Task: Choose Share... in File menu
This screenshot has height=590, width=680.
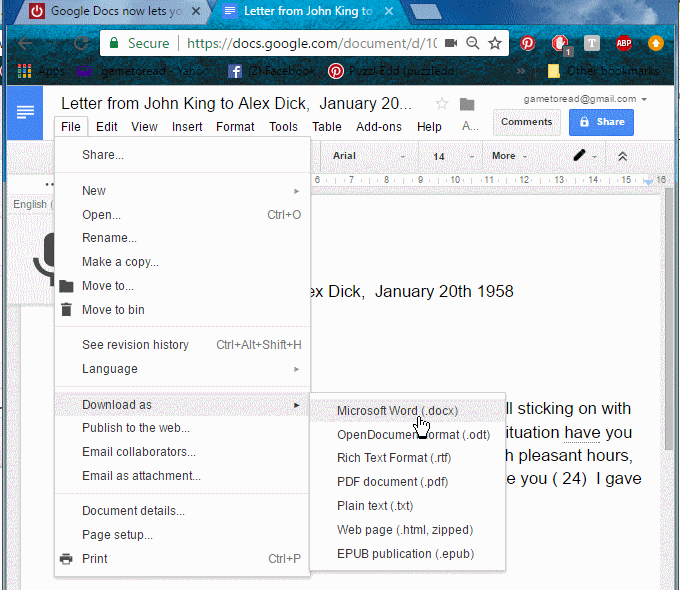Action: (x=182, y=155)
